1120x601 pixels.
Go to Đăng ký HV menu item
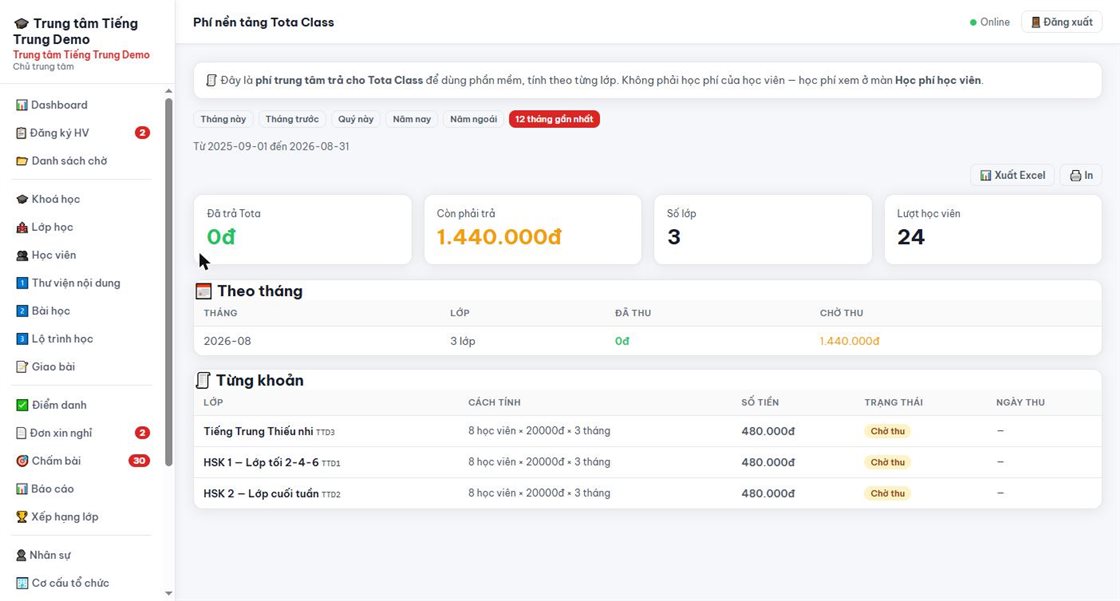point(83,133)
